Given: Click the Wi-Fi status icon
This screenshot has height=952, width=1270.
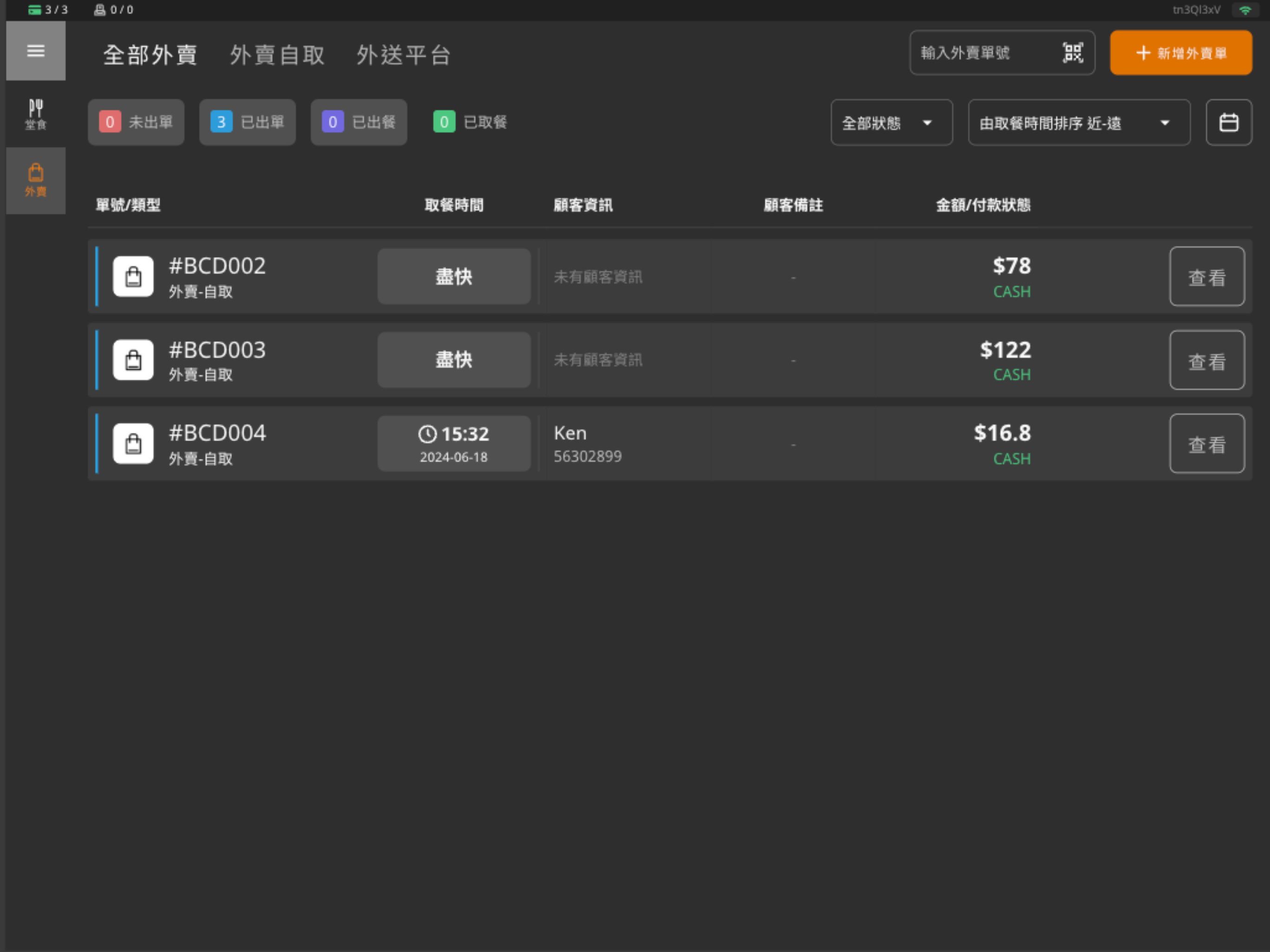Looking at the screenshot, I should pos(1245,10).
